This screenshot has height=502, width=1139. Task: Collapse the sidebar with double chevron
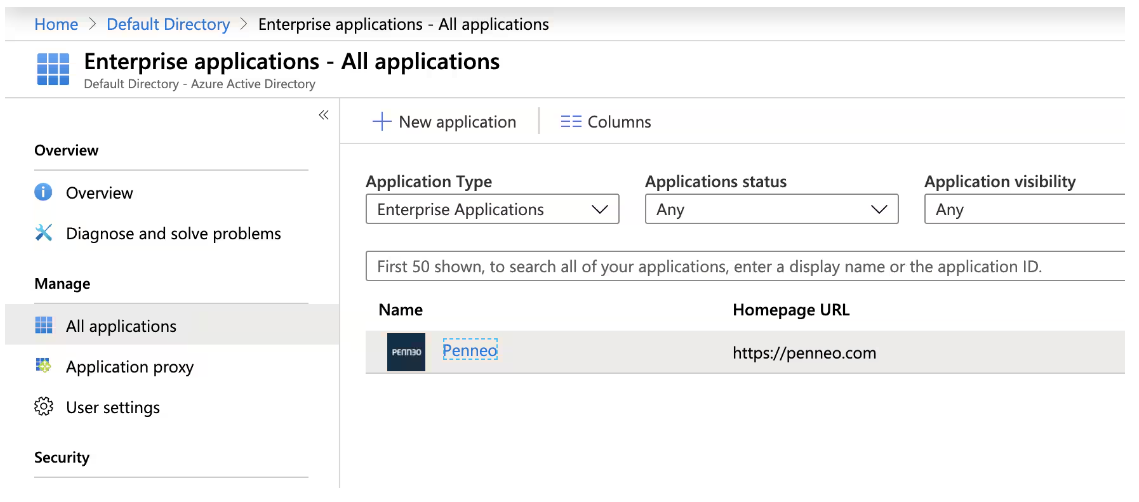click(x=324, y=115)
